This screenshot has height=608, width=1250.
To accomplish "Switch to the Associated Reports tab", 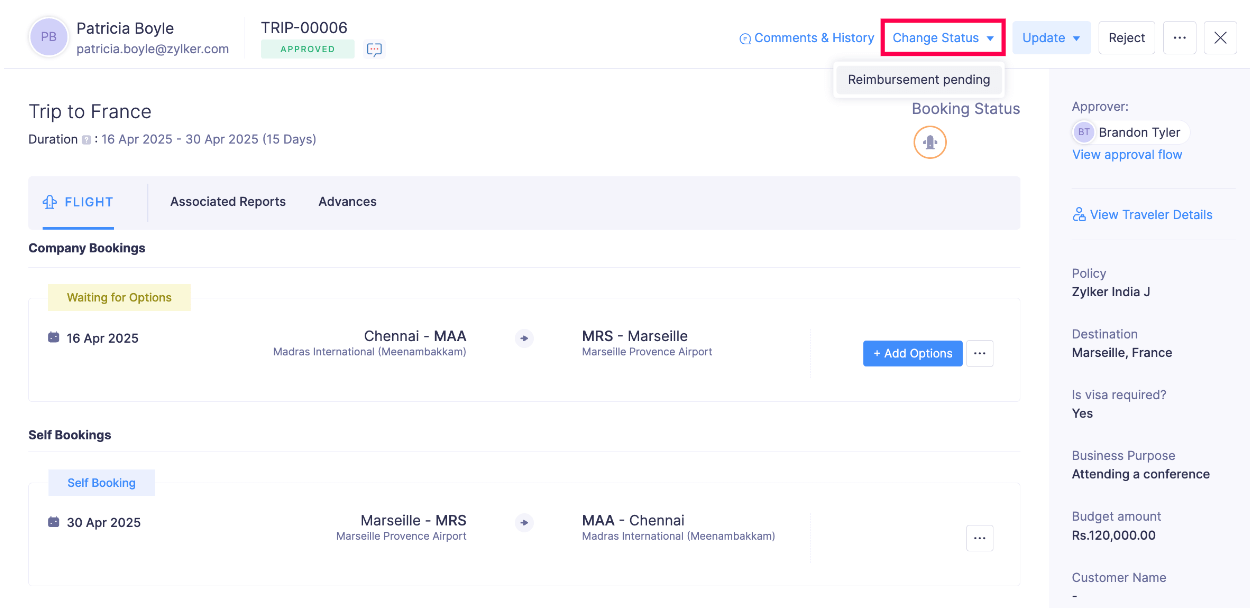I will tap(228, 202).
